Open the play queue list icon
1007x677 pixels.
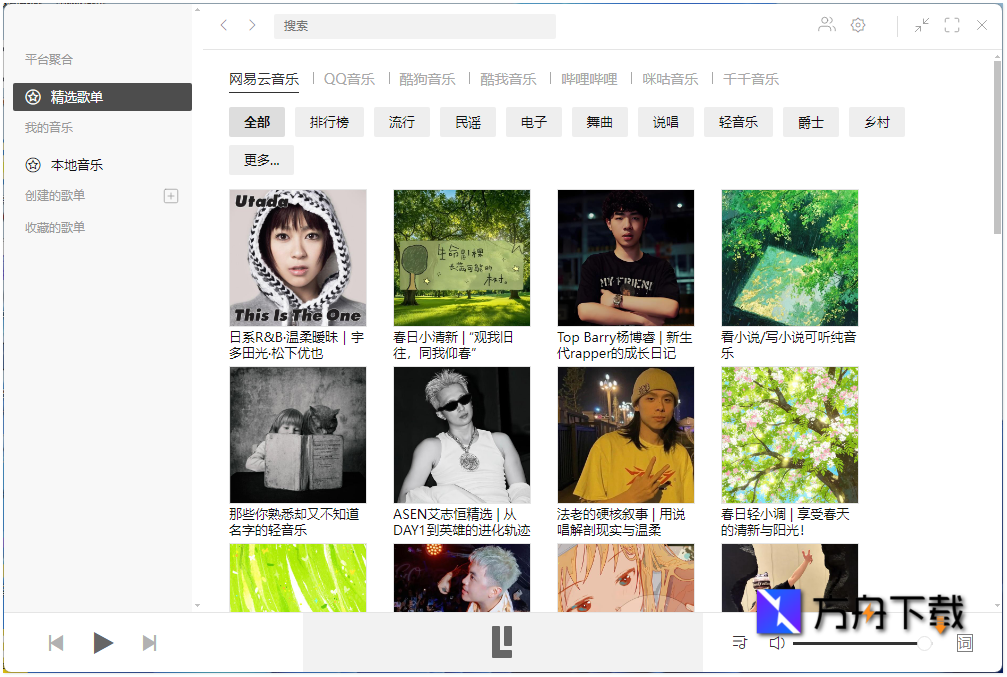point(740,642)
